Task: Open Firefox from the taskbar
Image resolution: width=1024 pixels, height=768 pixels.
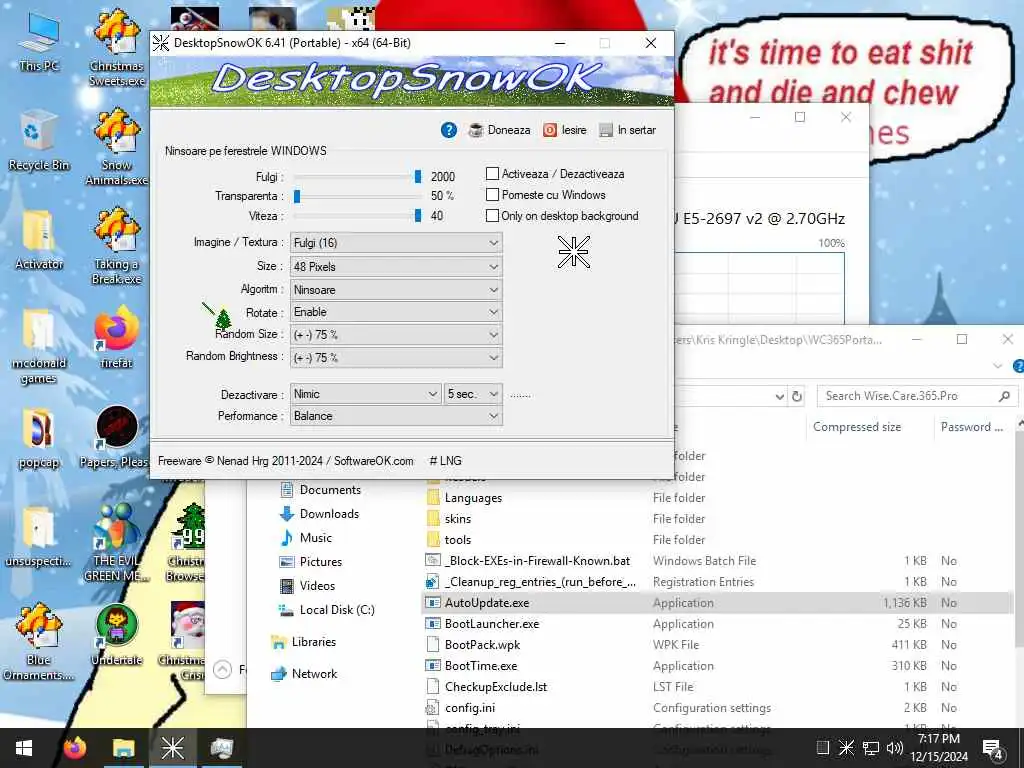Action: click(x=75, y=748)
